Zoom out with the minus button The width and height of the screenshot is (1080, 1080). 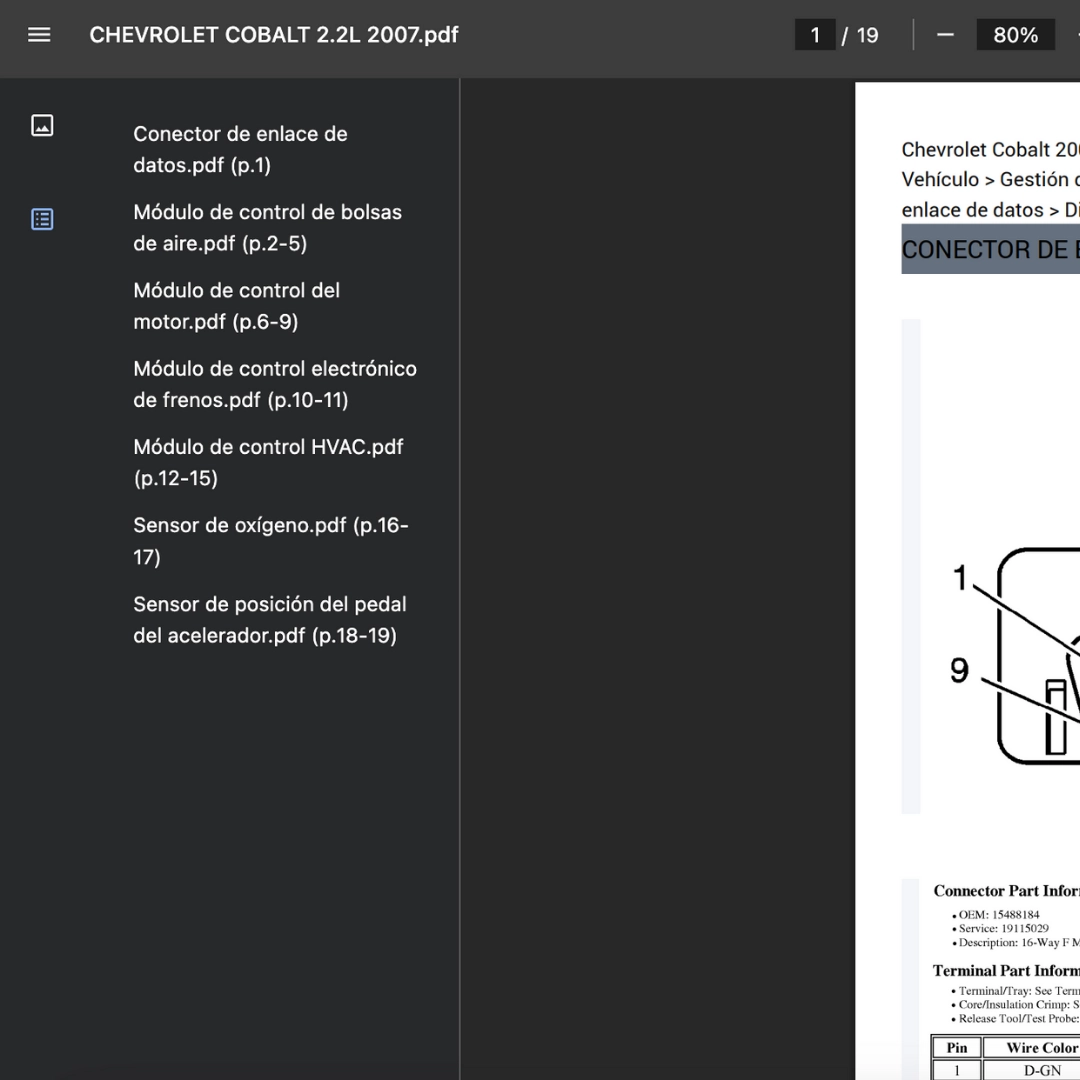[945, 35]
